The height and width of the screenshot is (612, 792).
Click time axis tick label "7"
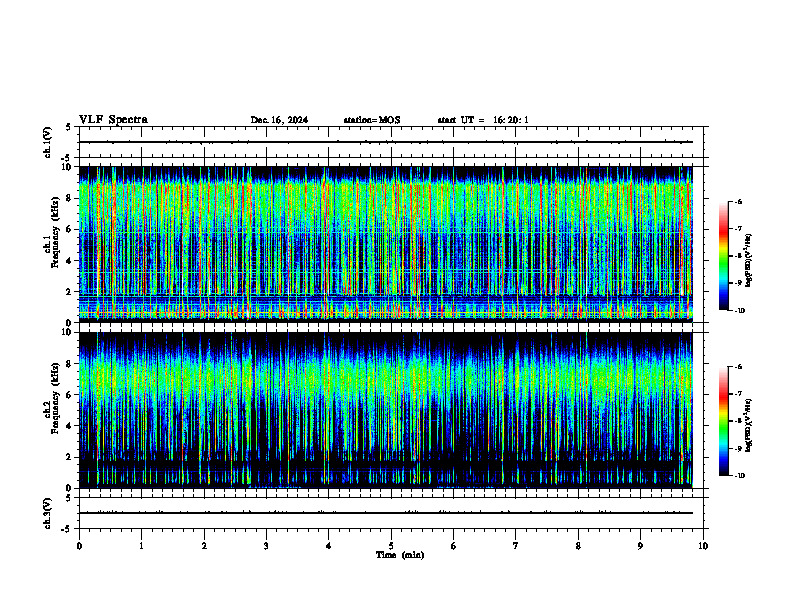516,546
